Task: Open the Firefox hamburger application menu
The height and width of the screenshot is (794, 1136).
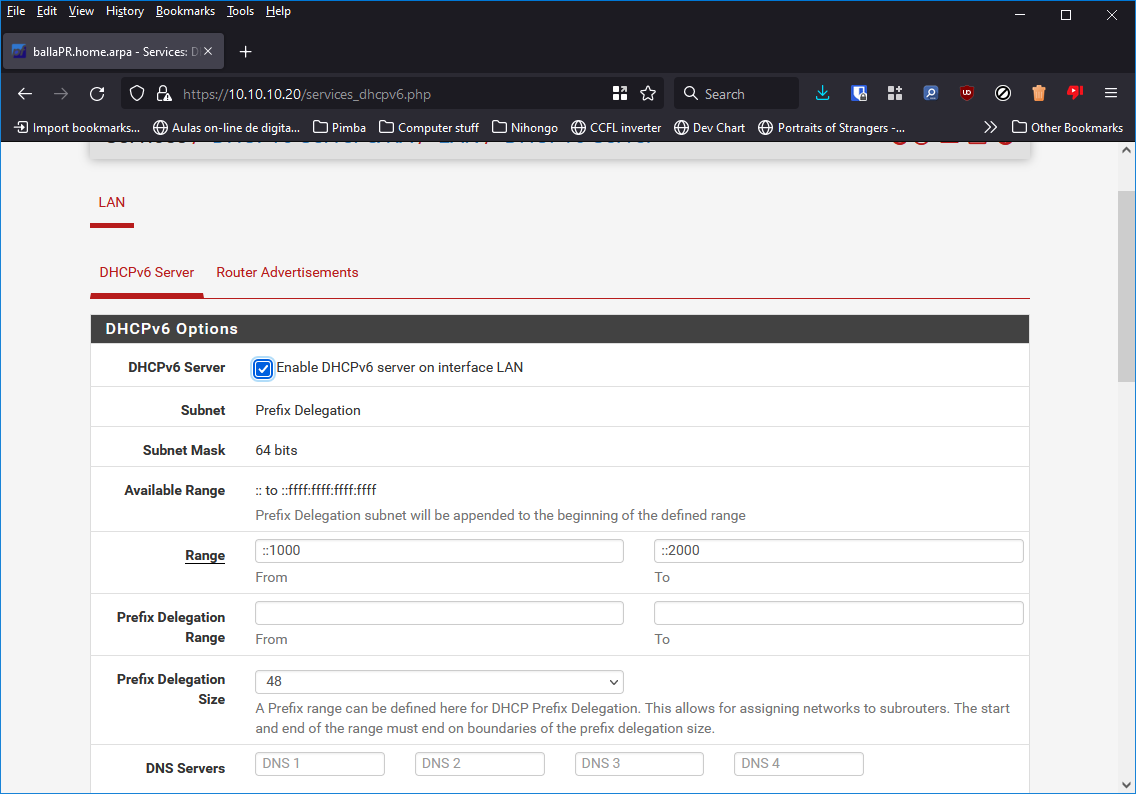Action: point(1110,93)
